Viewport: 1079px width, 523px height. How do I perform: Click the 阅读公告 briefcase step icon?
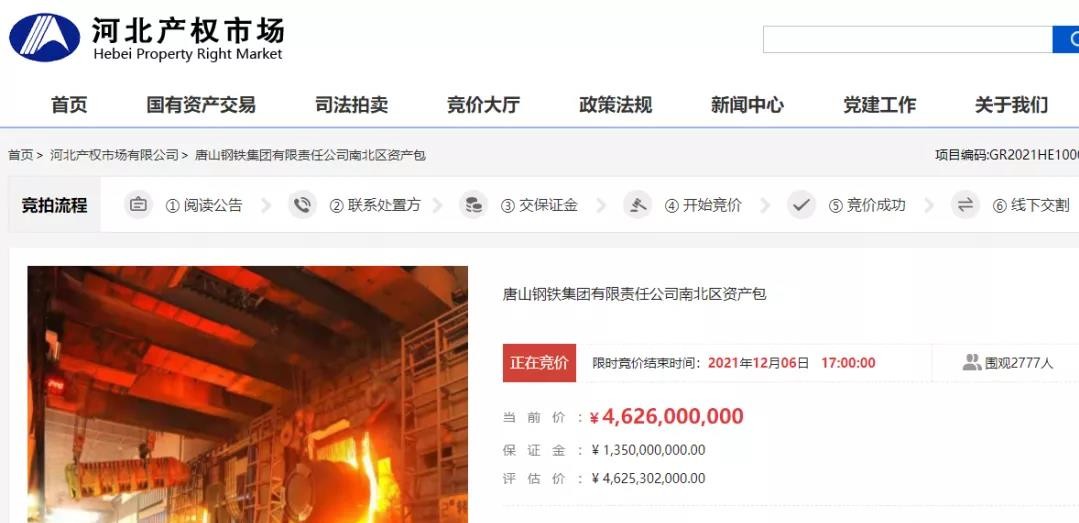pos(138,205)
